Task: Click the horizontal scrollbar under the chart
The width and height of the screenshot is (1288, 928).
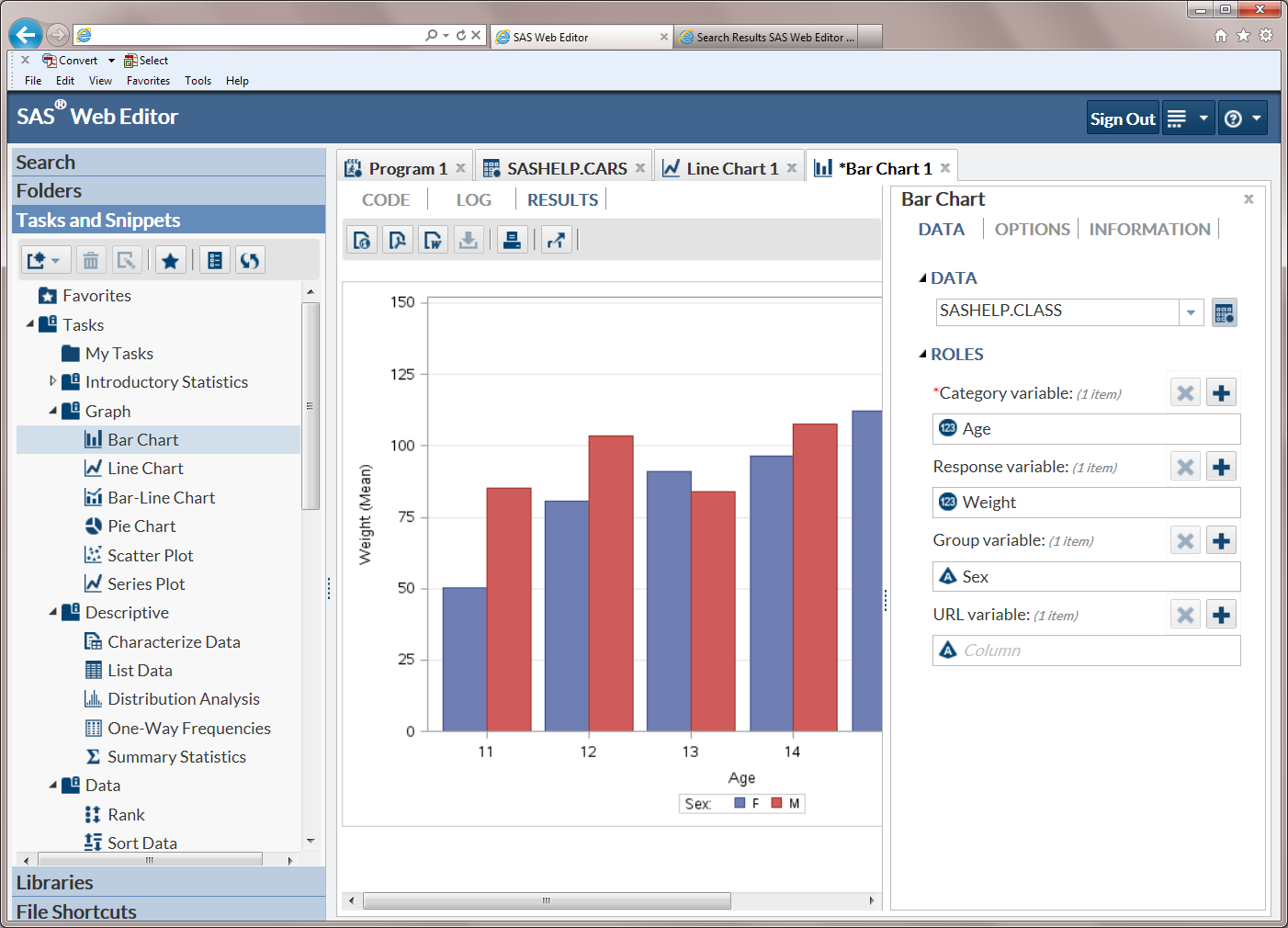Action: point(547,900)
